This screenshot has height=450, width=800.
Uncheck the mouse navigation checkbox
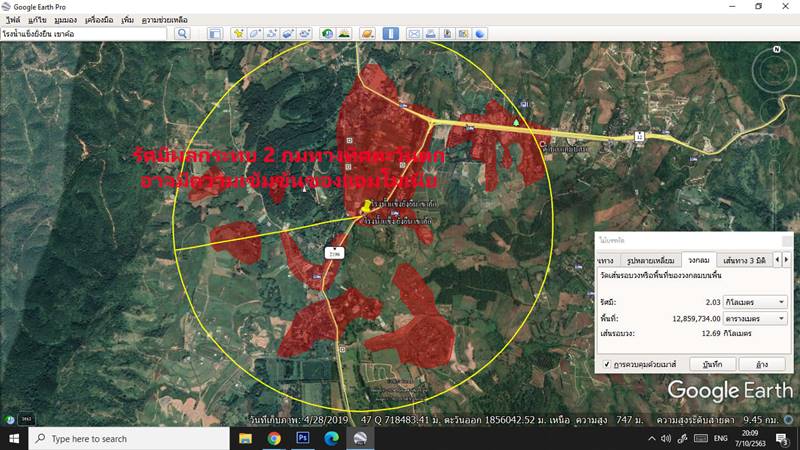tap(607, 364)
